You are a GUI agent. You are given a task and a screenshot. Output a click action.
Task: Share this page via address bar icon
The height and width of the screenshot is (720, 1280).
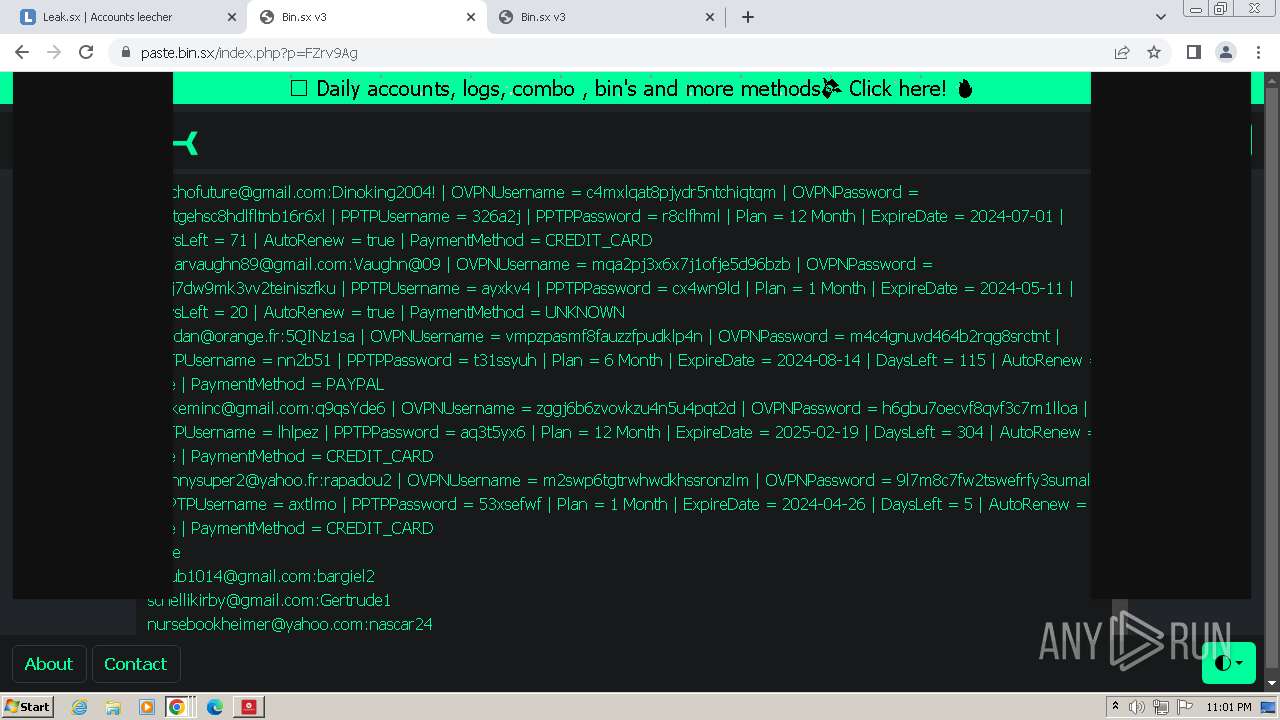tap(1122, 52)
